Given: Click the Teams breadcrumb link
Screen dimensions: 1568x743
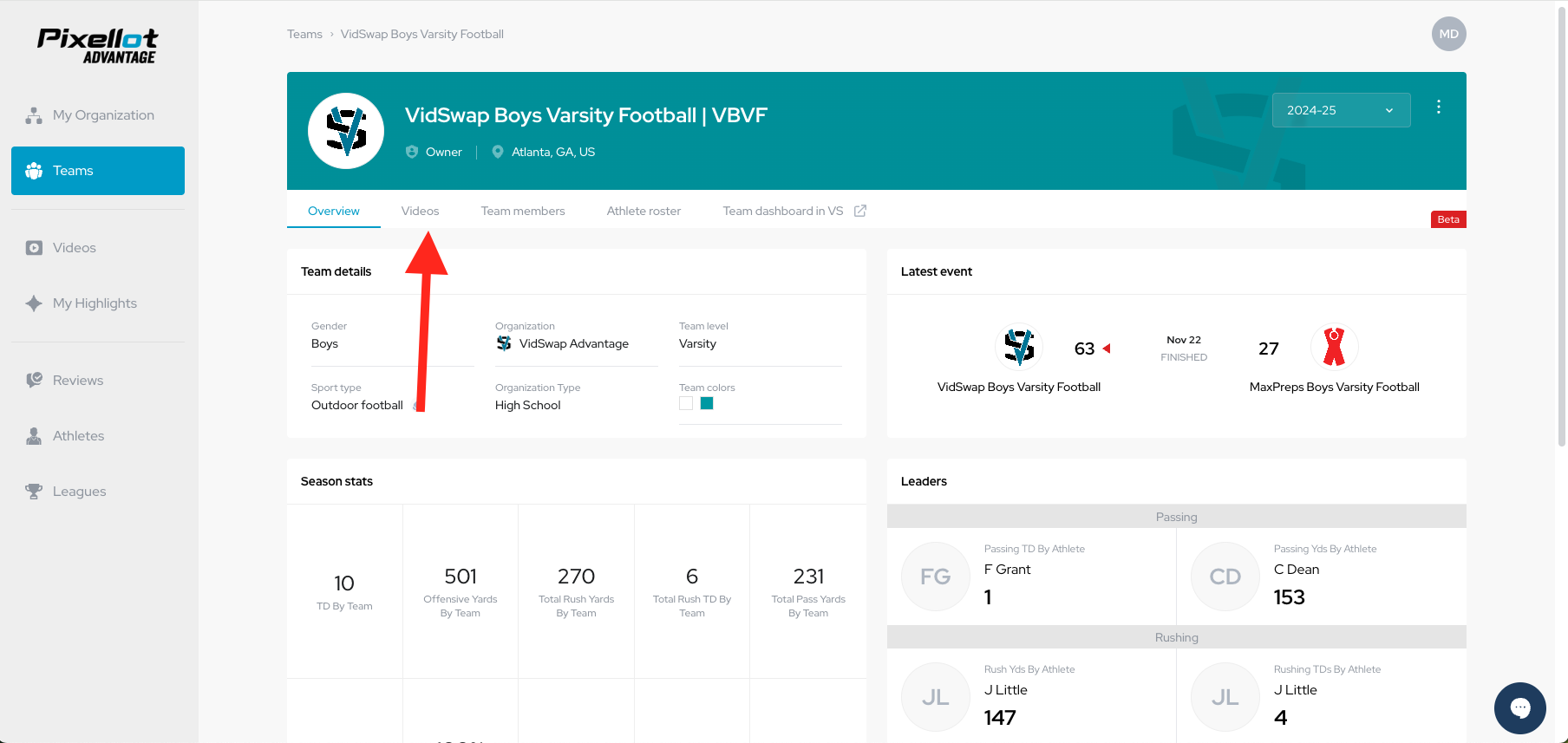Looking at the screenshot, I should coord(304,34).
